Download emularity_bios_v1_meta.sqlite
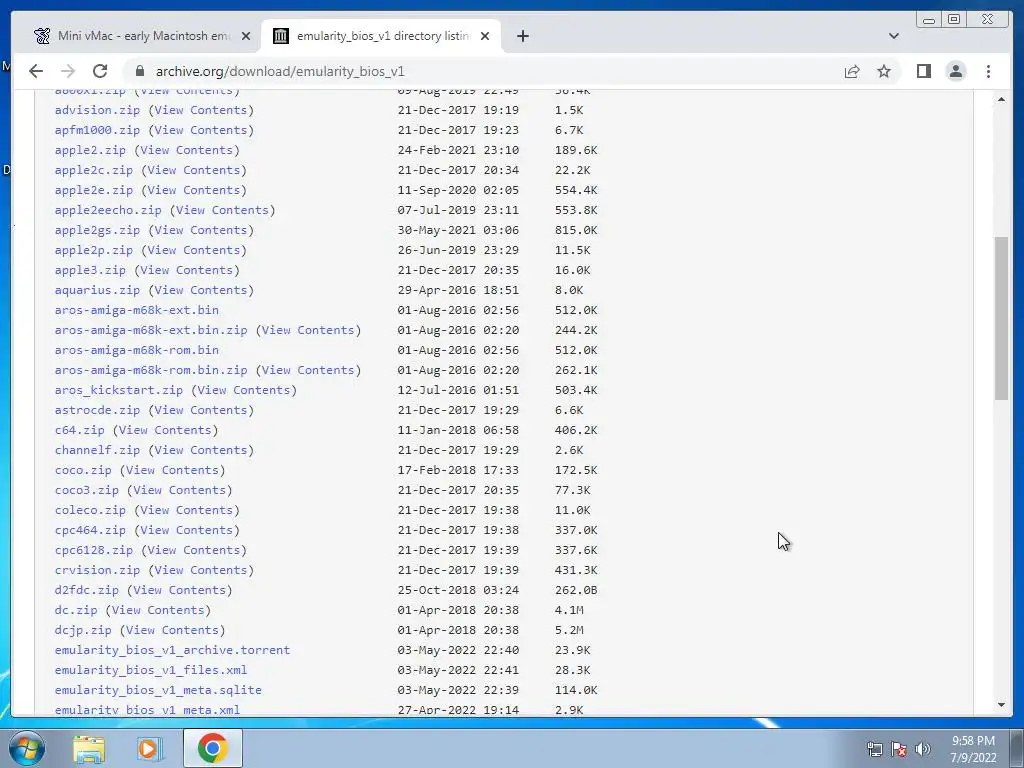This screenshot has height=768, width=1024. pos(158,690)
